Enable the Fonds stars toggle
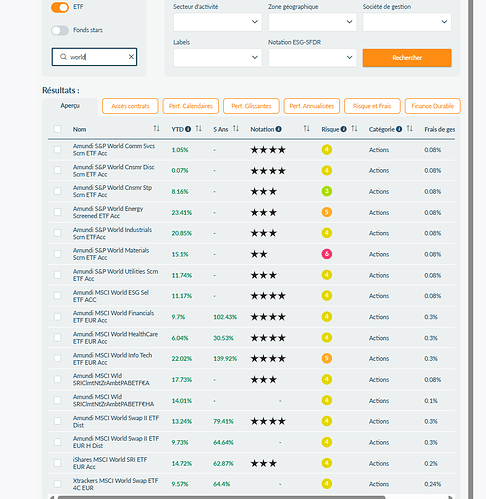 click(x=60, y=30)
